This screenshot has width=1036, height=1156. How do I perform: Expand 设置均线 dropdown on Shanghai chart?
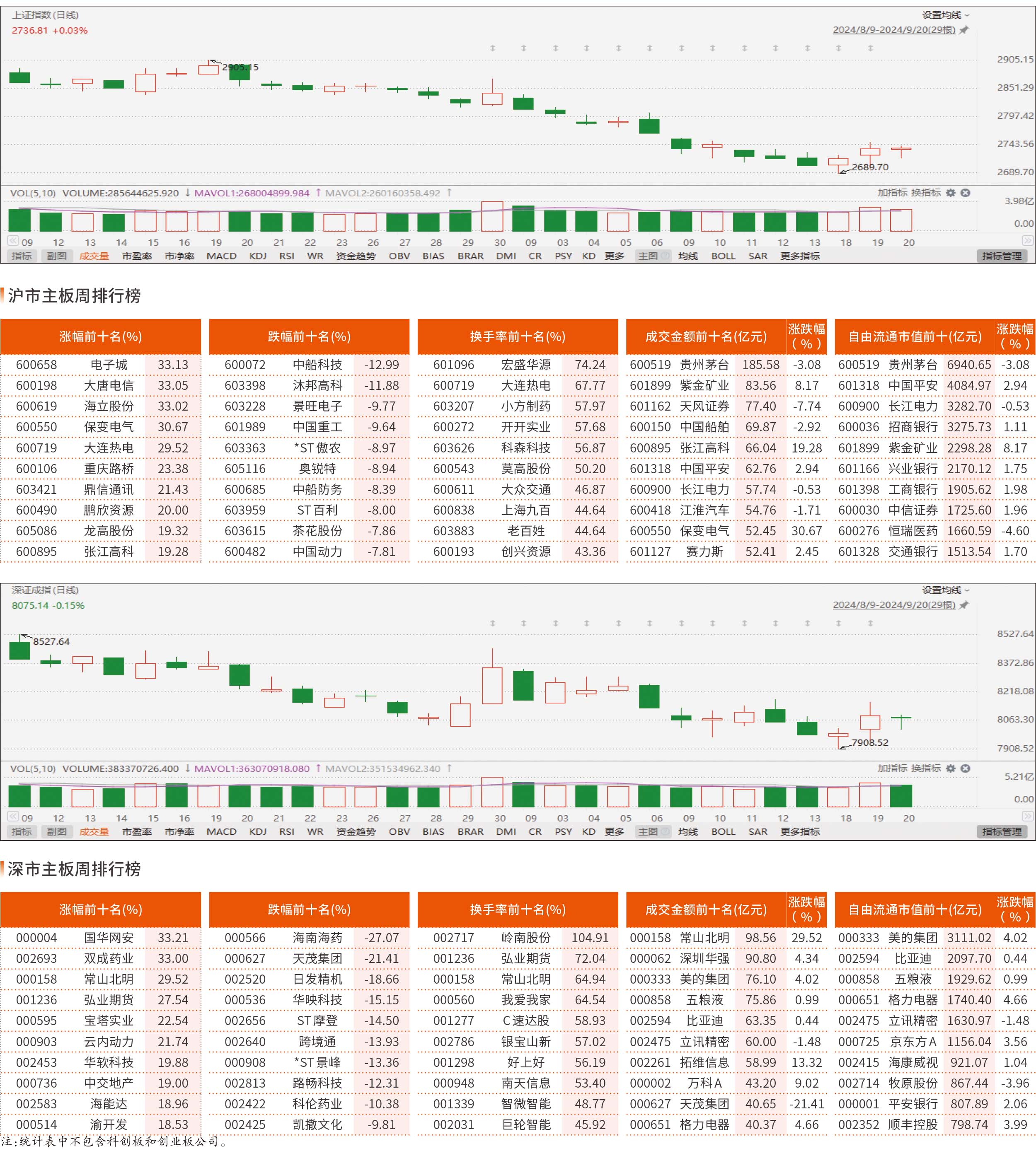[946, 15]
